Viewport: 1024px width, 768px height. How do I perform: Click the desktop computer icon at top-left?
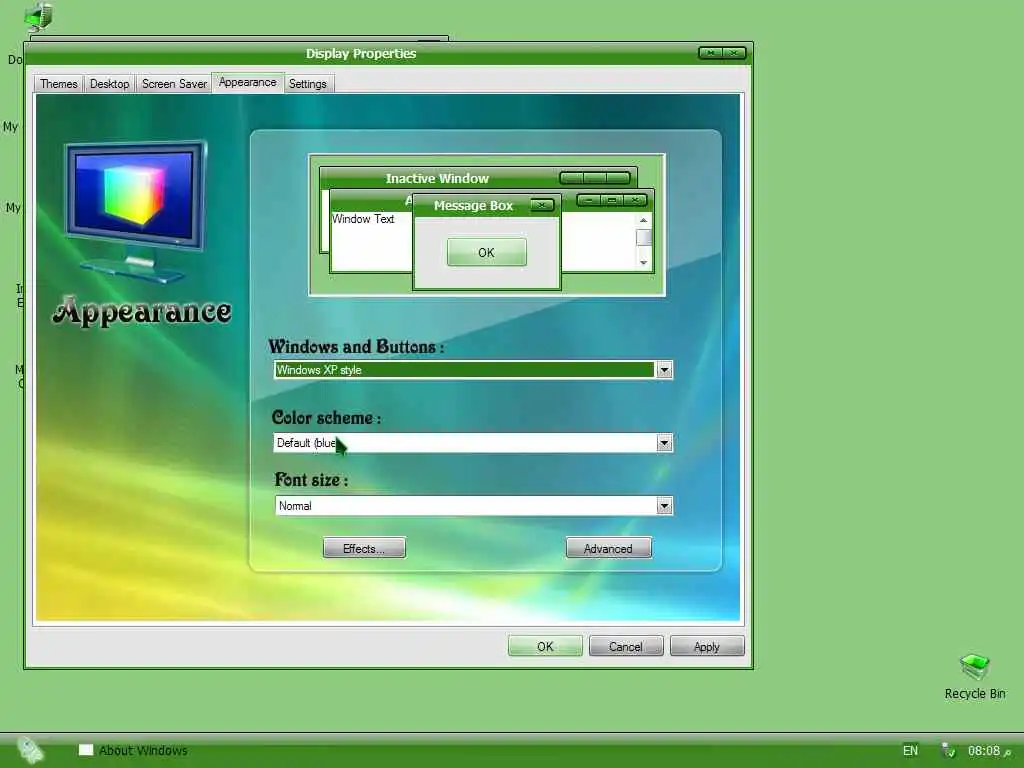39,16
